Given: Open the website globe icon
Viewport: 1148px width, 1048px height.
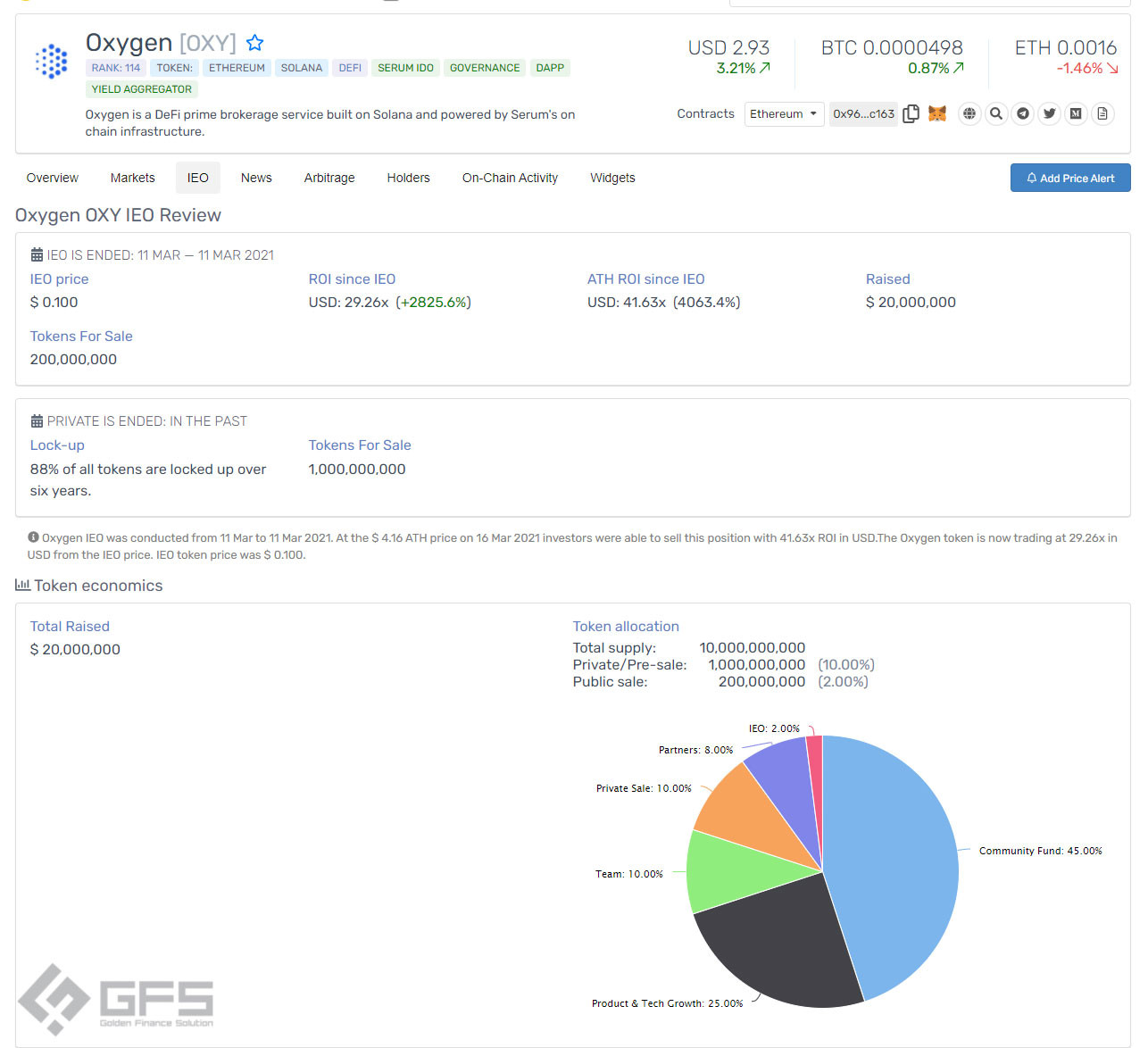Looking at the screenshot, I should (969, 113).
